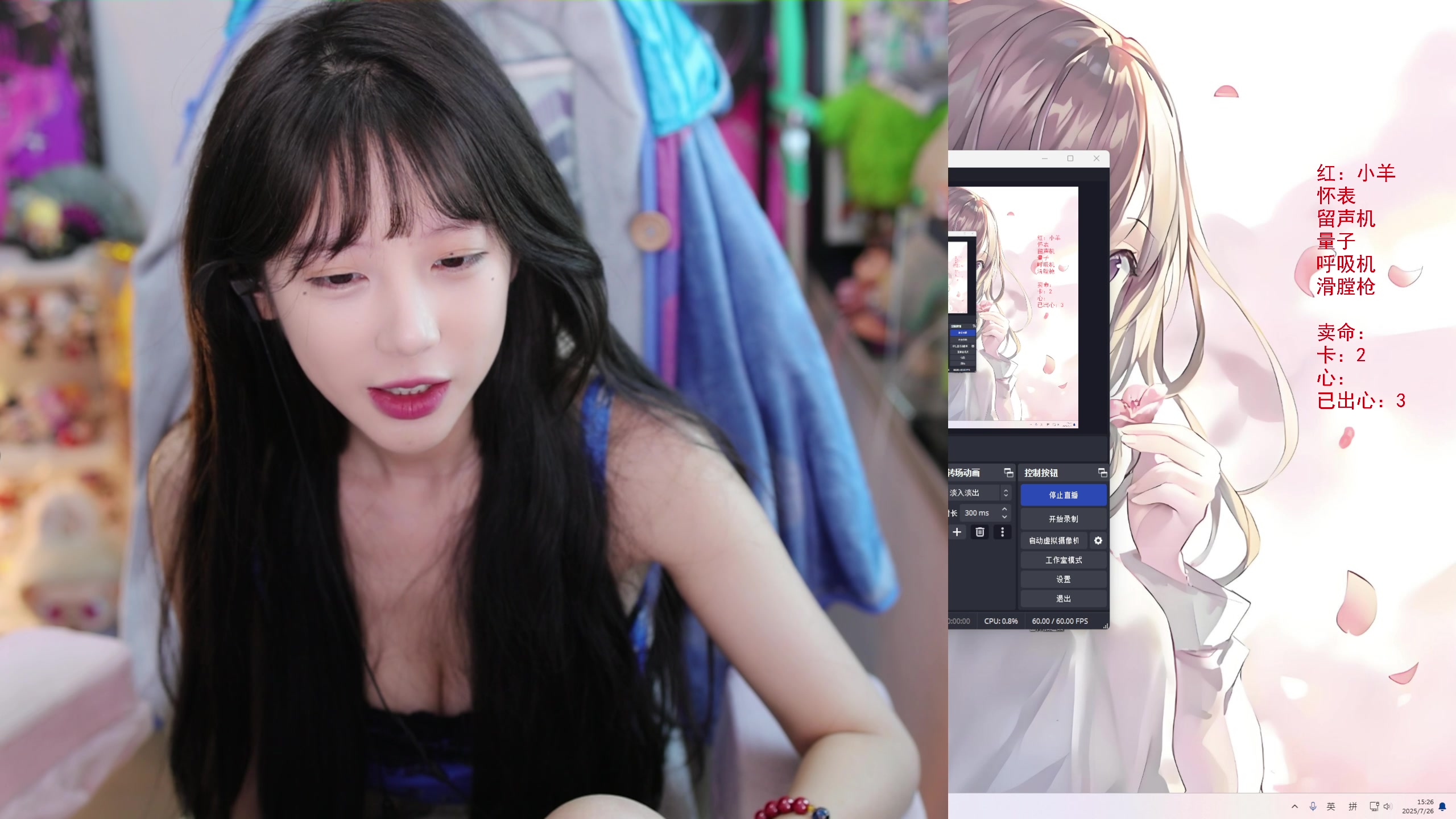The image size is (1456, 819).
Task: Minimize the OBS window
Action: (1044, 159)
